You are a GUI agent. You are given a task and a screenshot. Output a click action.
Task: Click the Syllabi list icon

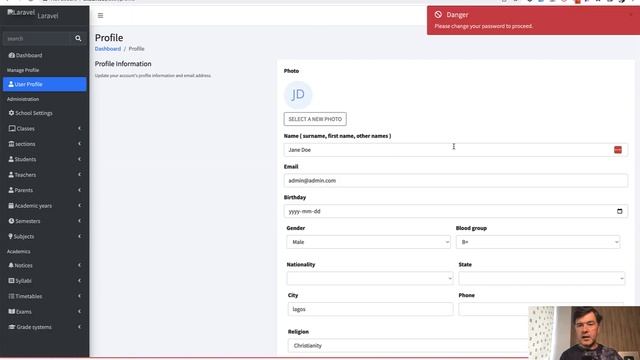[x=11, y=281]
